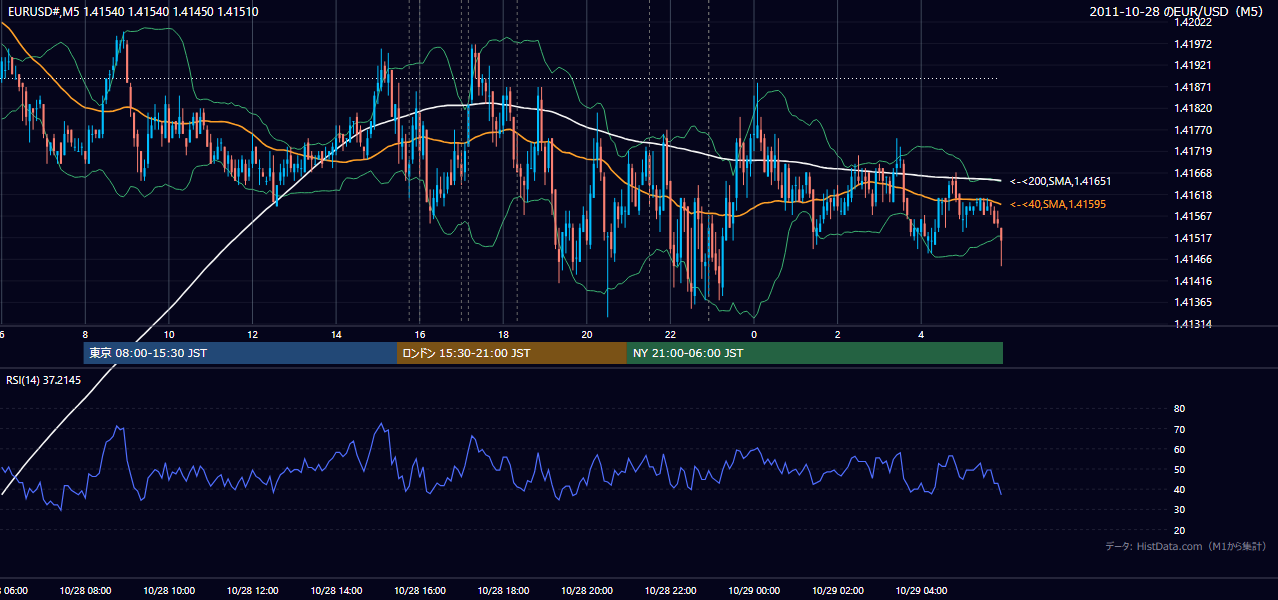Click RSI scale level 70
The image size is (1278, 600).
click(1179, 429)
